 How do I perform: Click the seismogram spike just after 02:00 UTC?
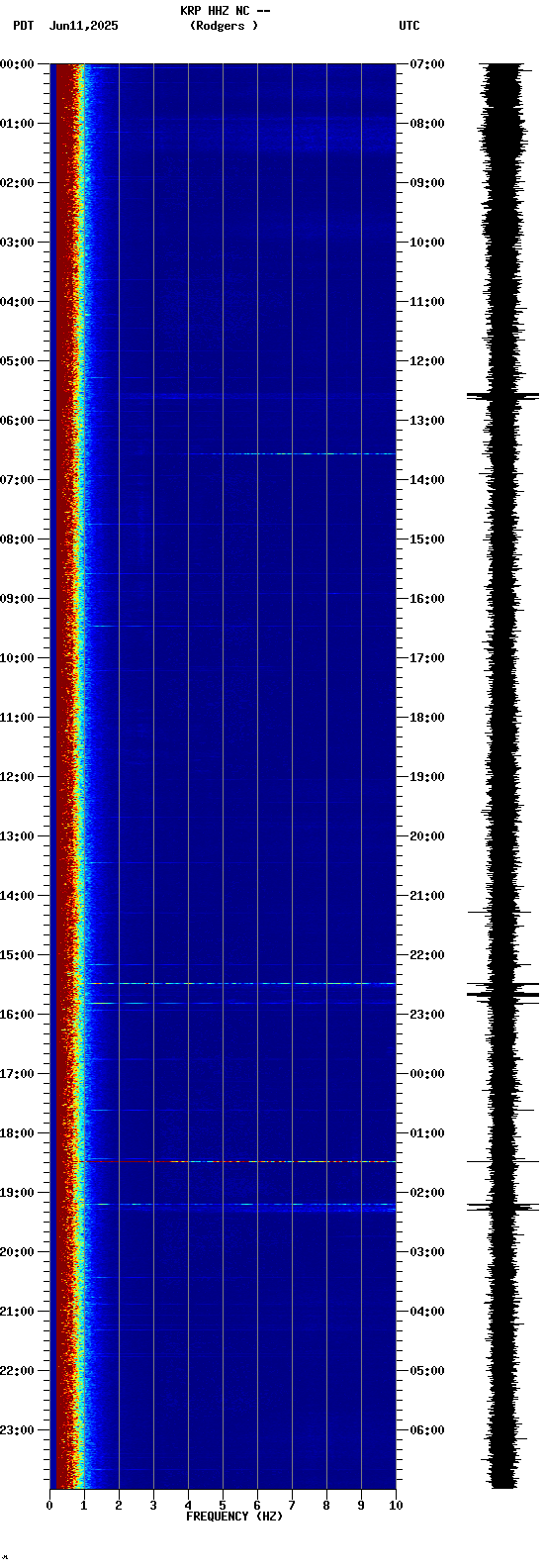click(503, 1207)
